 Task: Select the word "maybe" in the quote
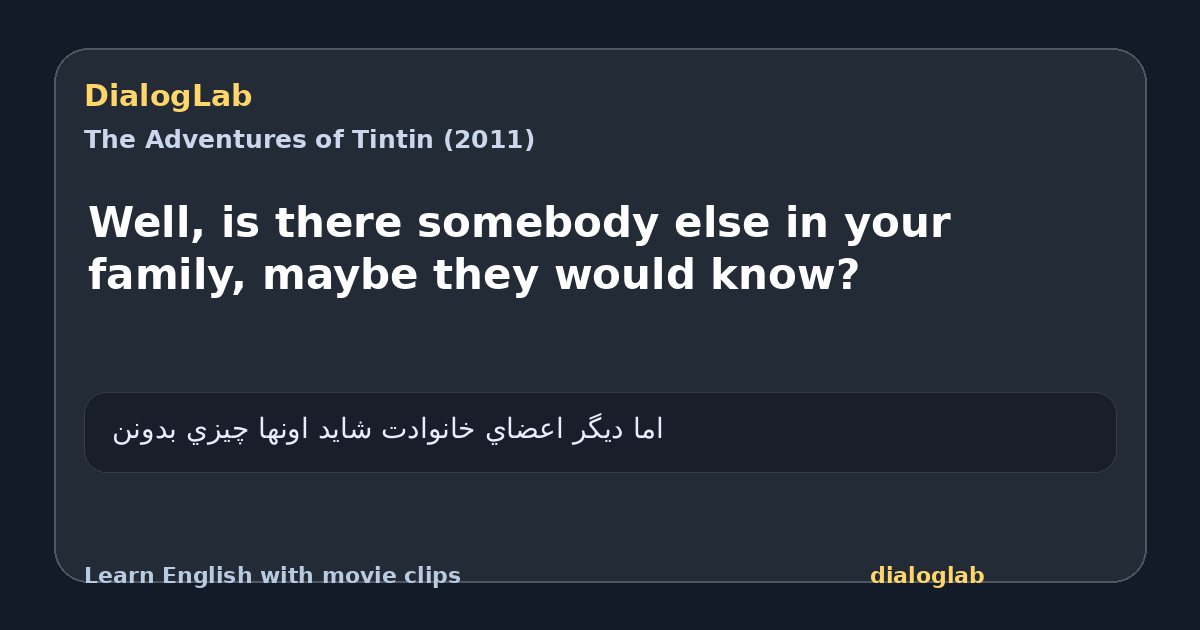339,275
